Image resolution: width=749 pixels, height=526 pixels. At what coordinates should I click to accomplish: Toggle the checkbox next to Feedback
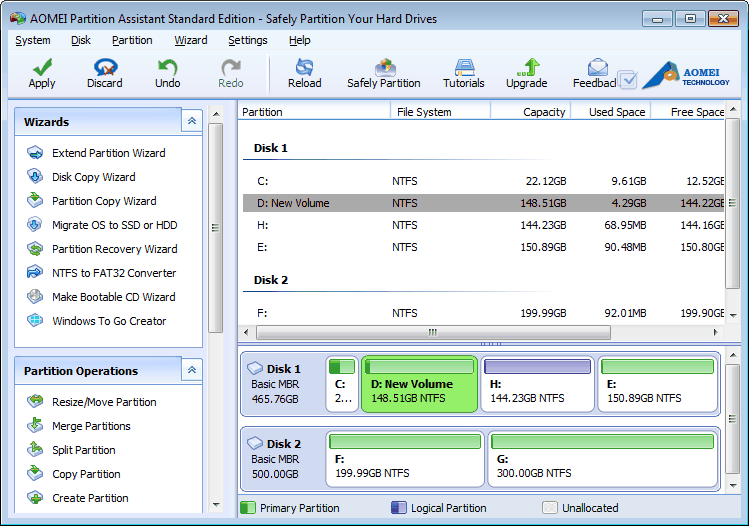tap(627, 80)
